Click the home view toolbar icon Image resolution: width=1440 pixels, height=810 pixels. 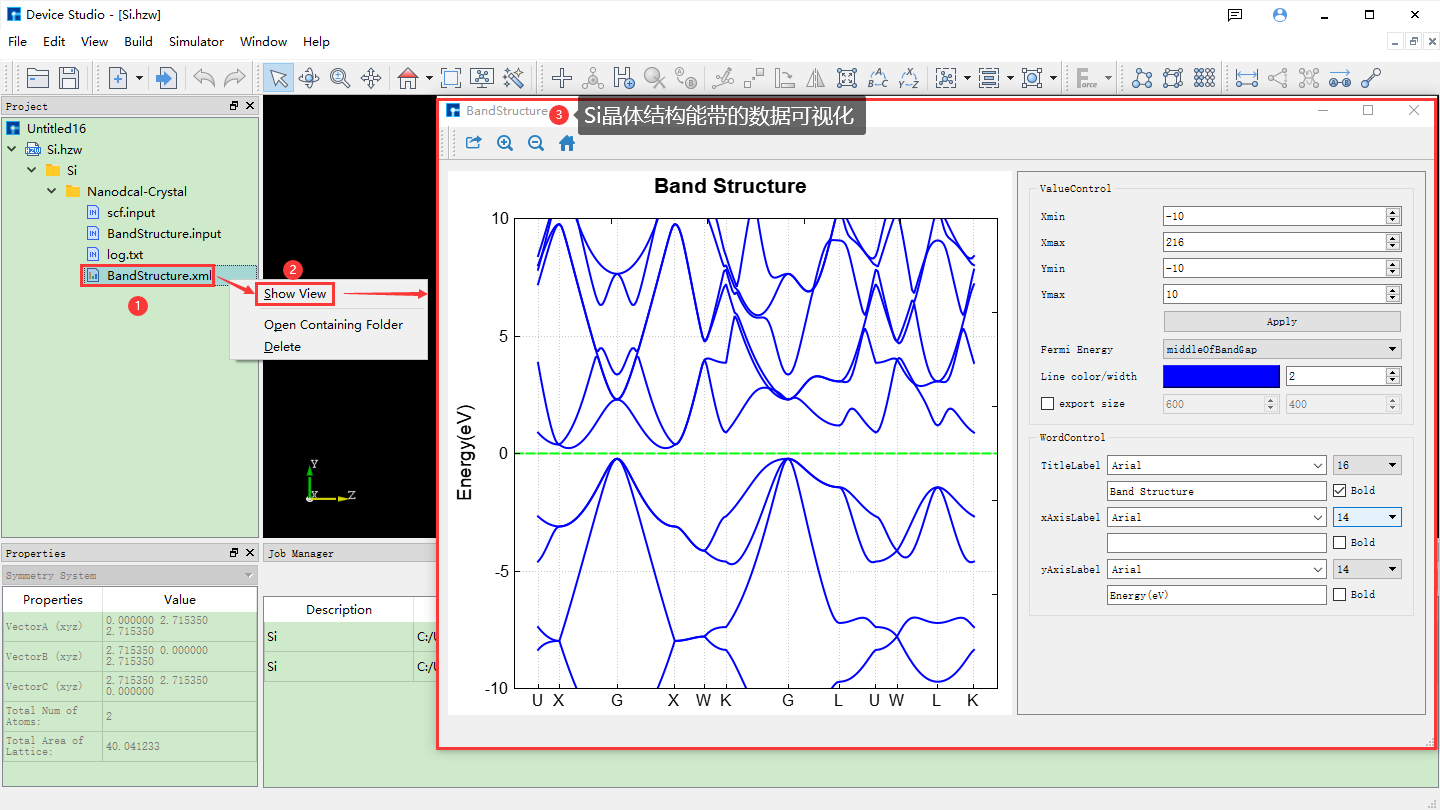click(x=407, y=78)
